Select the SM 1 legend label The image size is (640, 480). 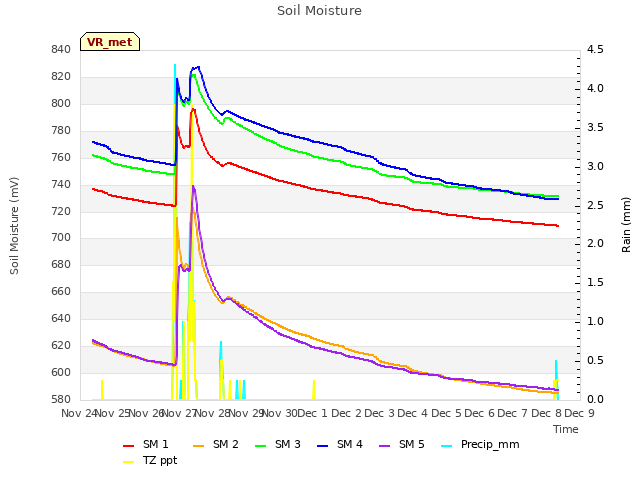tap(156, 444)
